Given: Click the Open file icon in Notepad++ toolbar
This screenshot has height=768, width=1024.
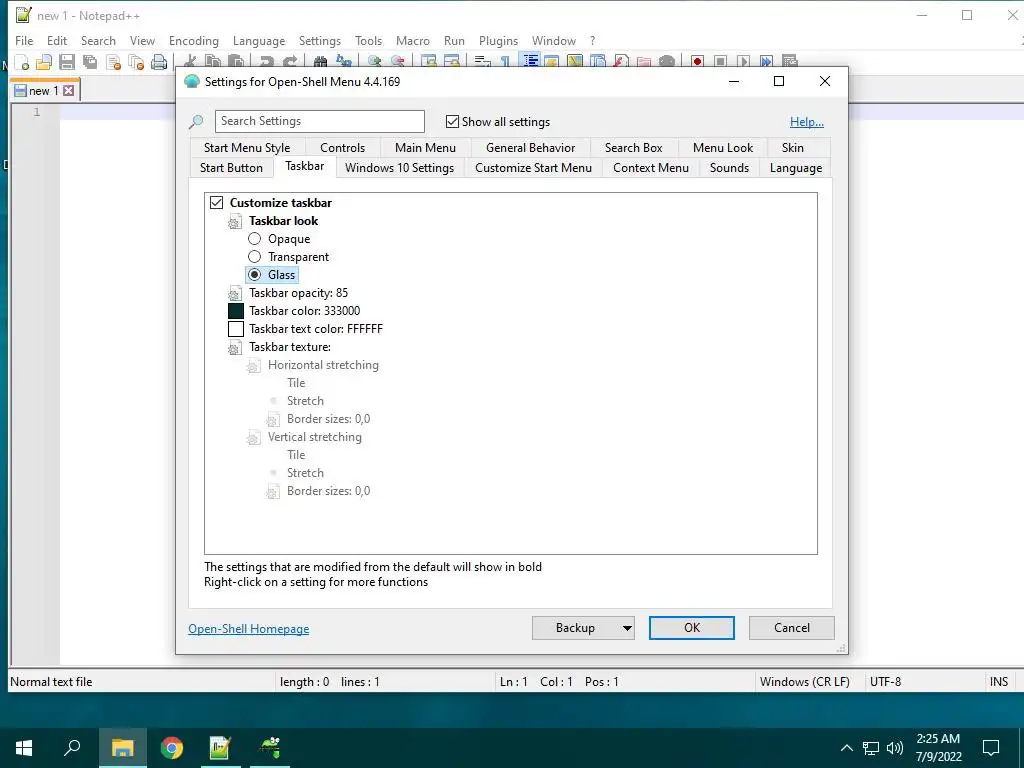Looking at the screenshot, I should [44, 63].
